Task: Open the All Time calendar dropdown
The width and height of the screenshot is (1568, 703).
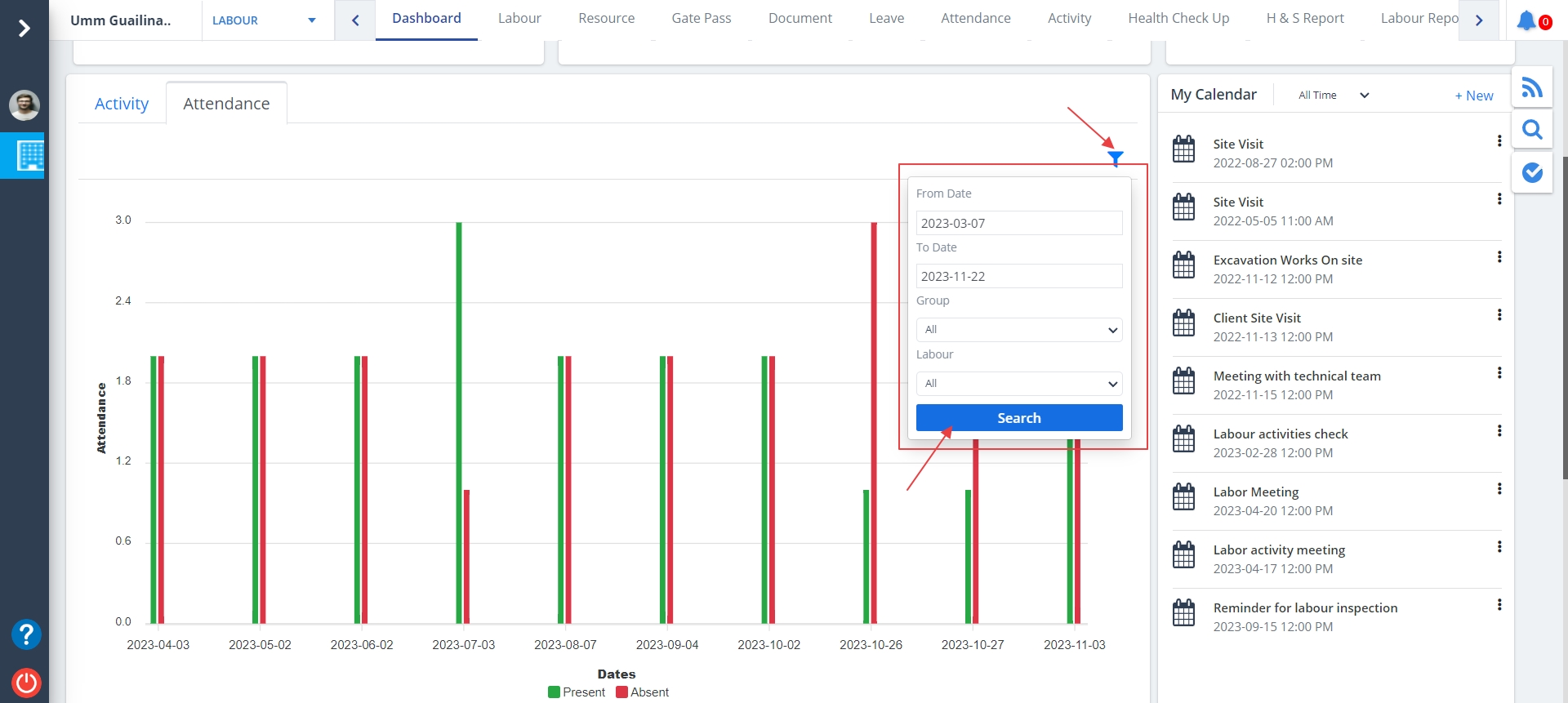Action: [x=1333, y=96]
